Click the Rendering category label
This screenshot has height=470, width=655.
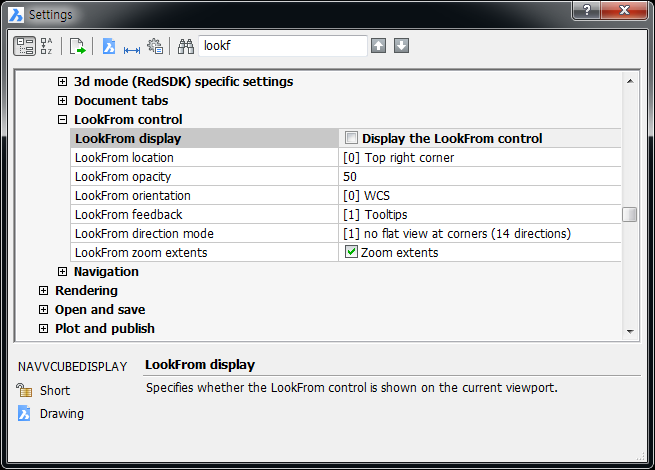pos(86,290)
